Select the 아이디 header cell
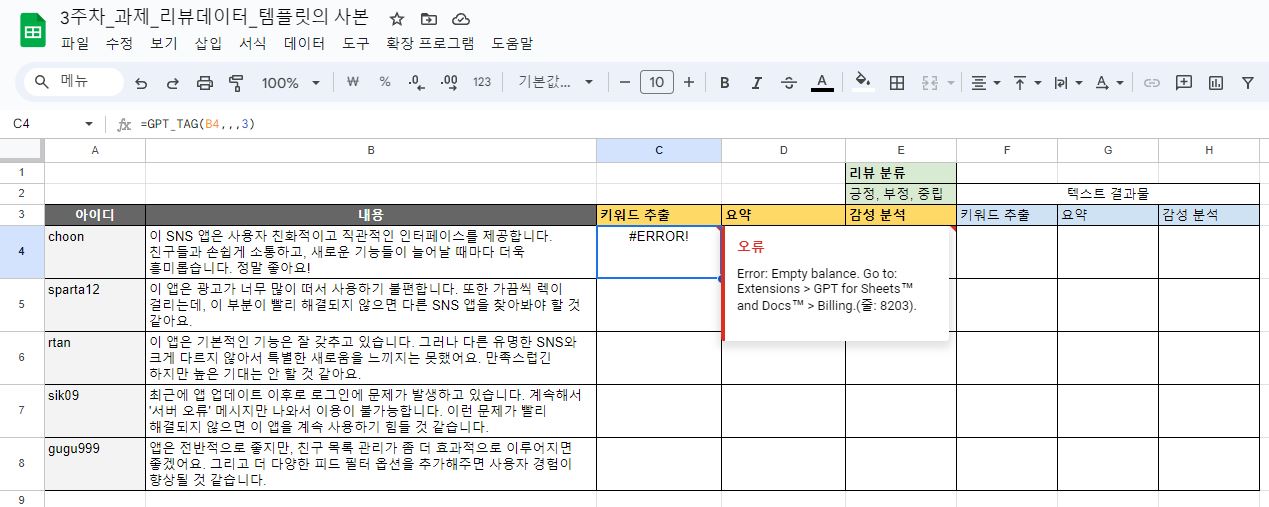Image resolution: width=1269 pixels, height=507 pixels. tap(95, 215)
